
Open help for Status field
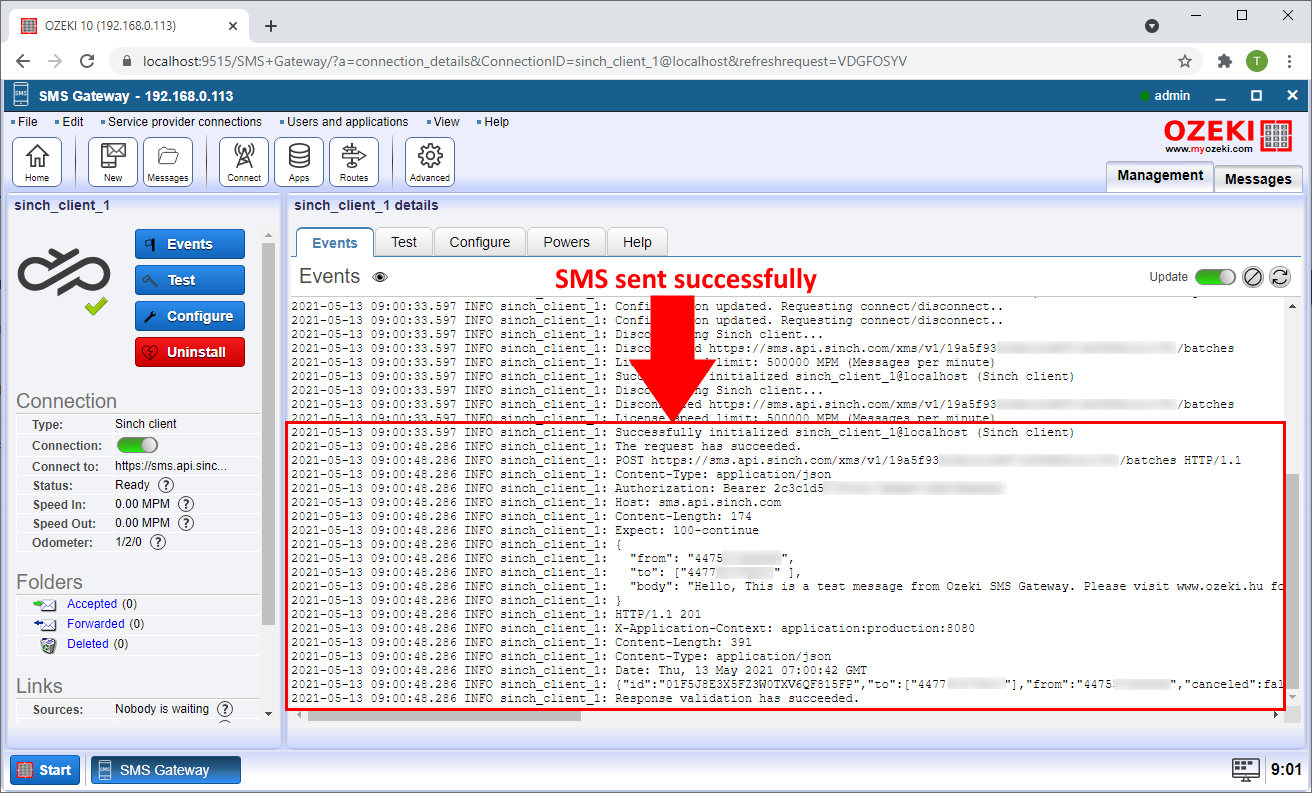[x=166, y=485]
